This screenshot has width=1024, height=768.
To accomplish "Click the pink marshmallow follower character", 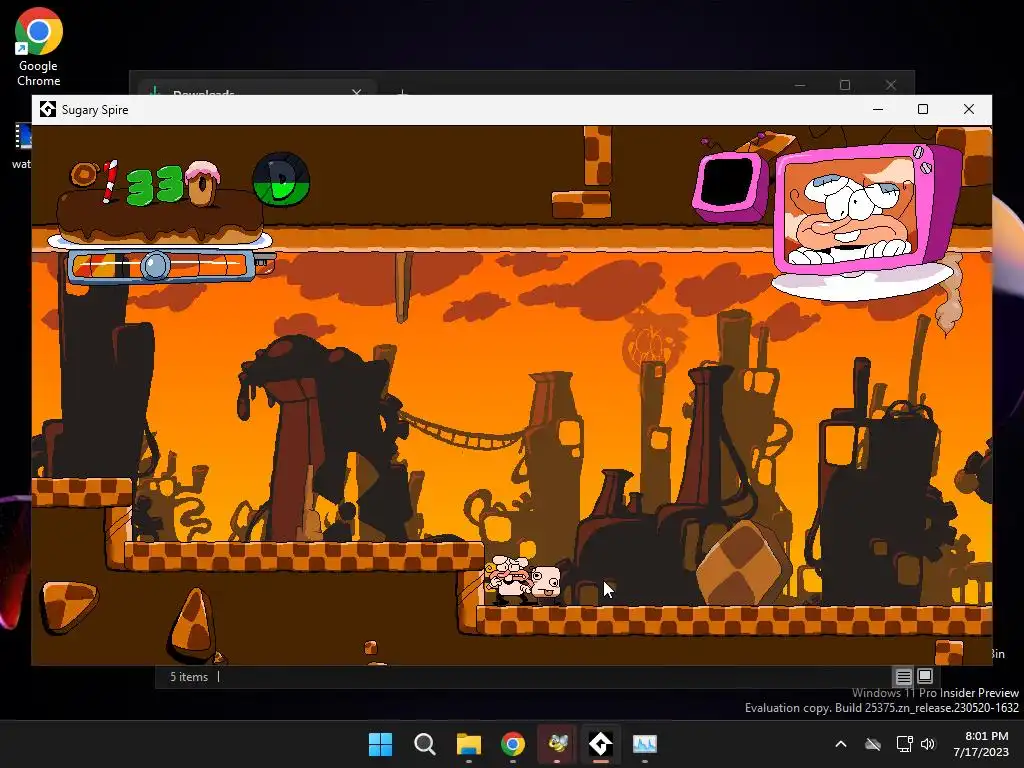I will pyautogui.click(x=546, y=584).
